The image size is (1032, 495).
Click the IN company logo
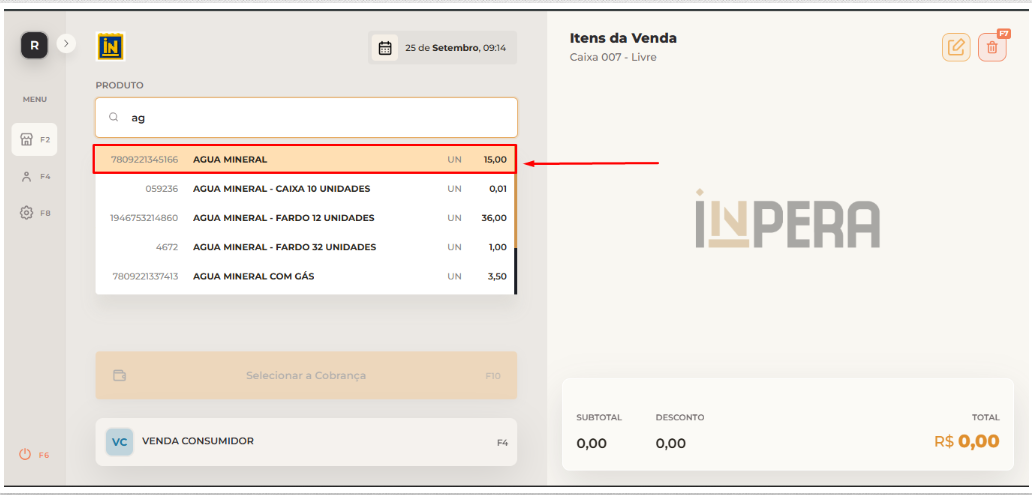(x=111, y=47)
